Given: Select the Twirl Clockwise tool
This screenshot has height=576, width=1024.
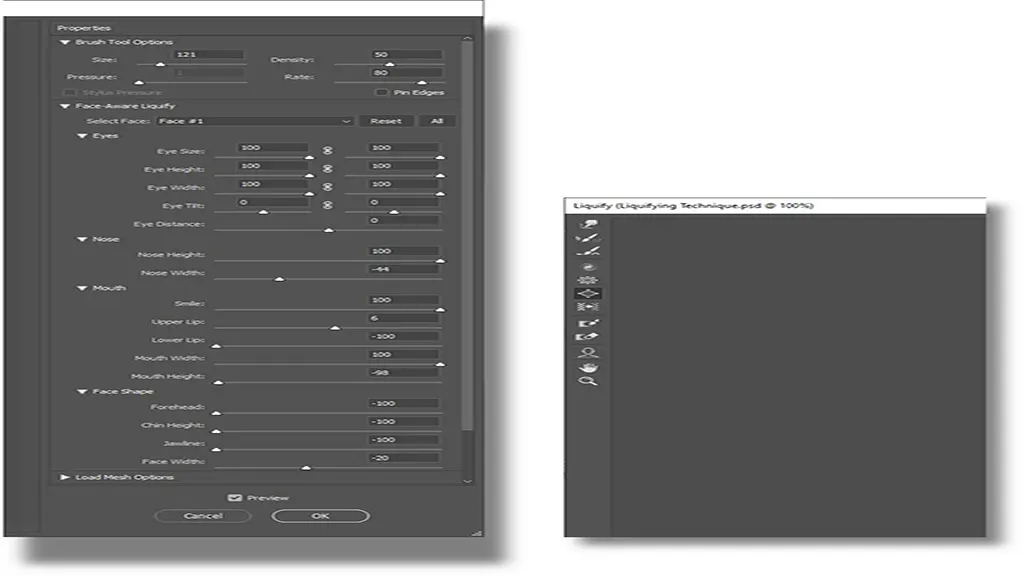Looking at the screenshot, I should pyautogui.click(x=588, y=267).
